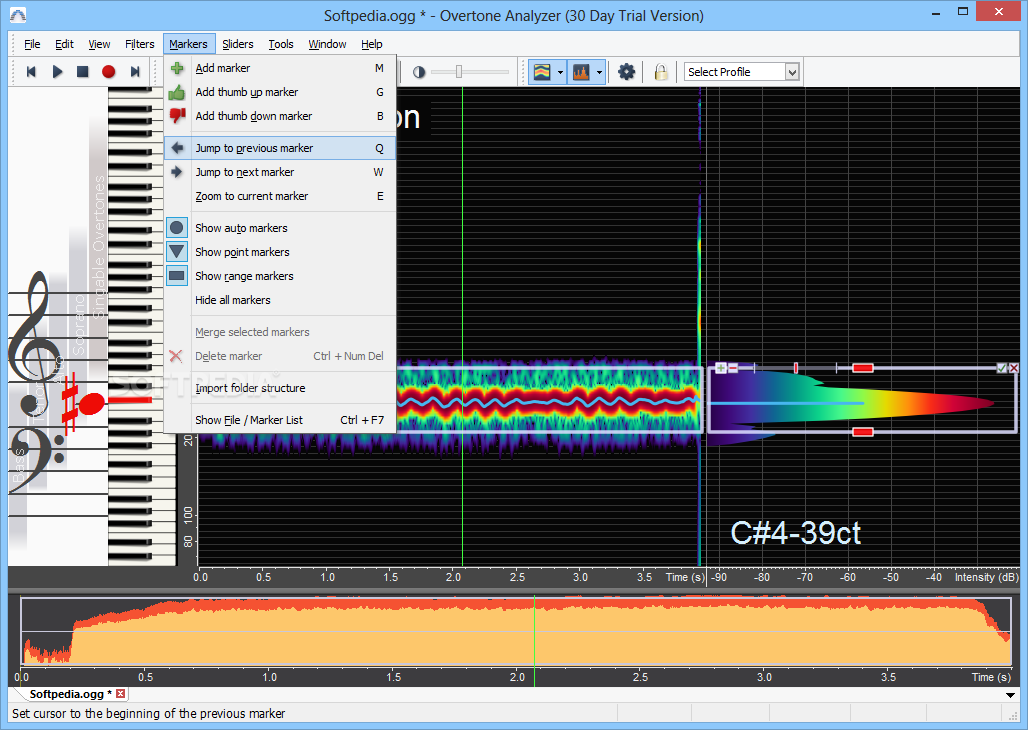Click the left arrow previous marker icon
The image size is (1028, 730).
click(x=177, y=148)
